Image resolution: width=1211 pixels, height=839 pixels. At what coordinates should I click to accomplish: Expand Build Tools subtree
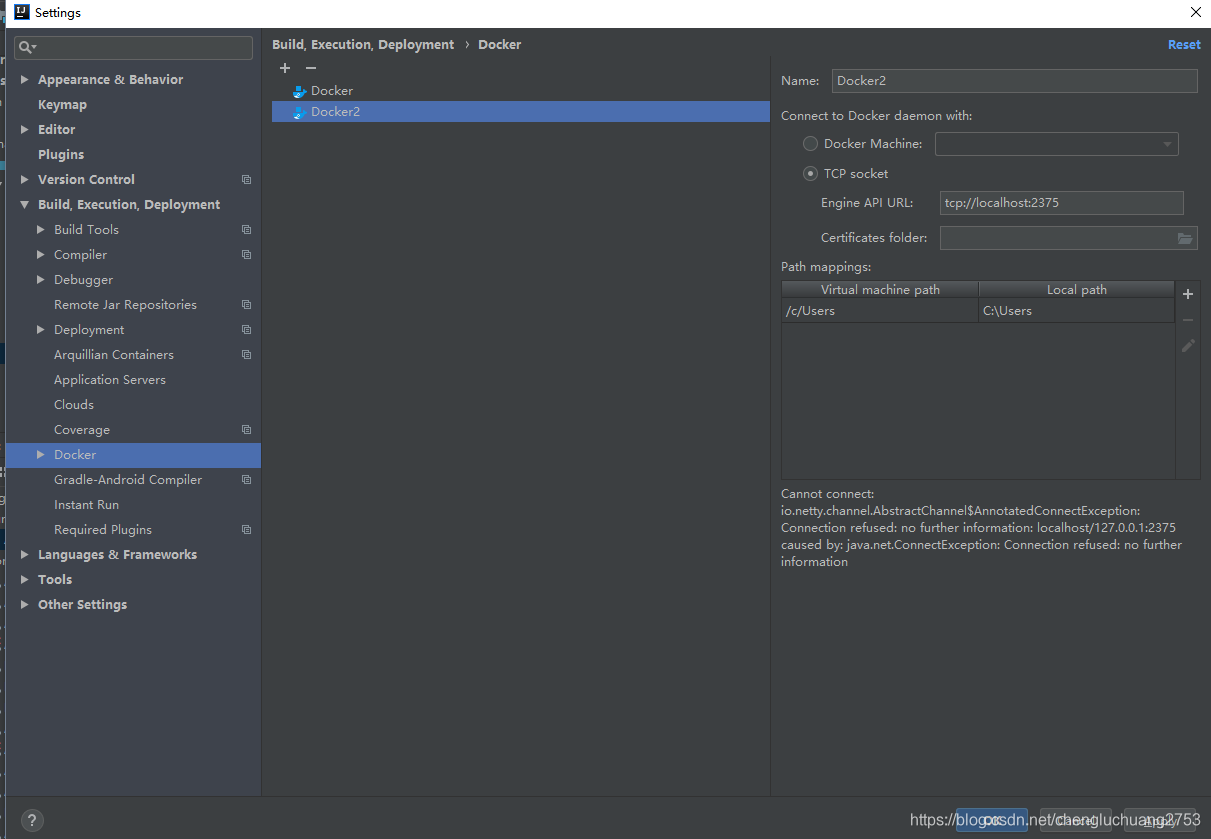[x=41, y=230]
